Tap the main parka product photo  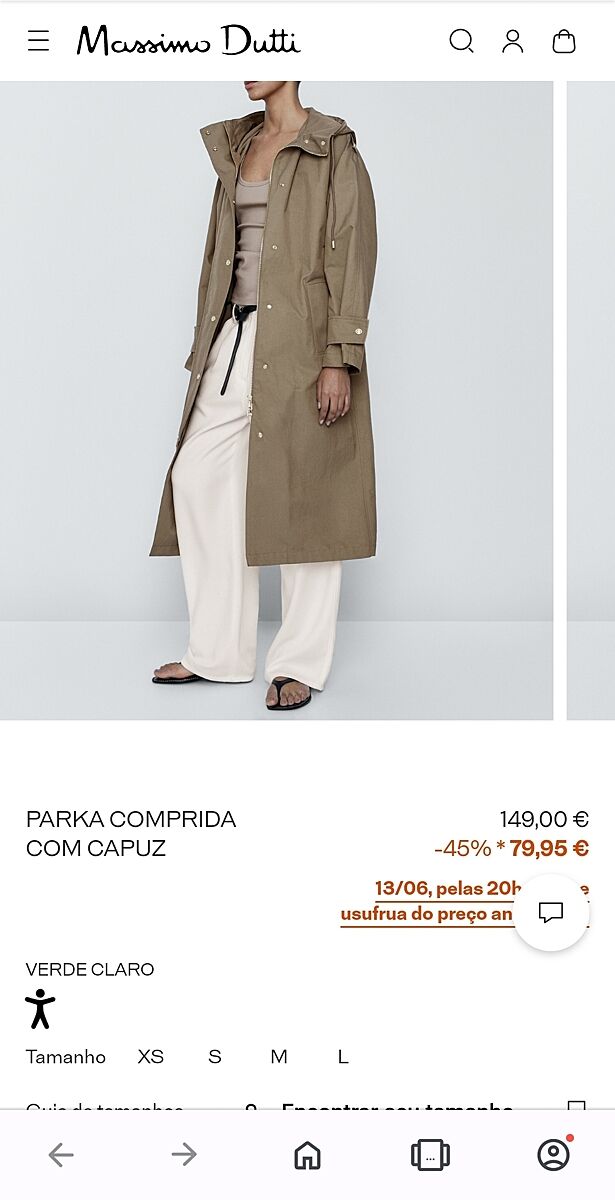pyautogui.click(x=276, y=400)
